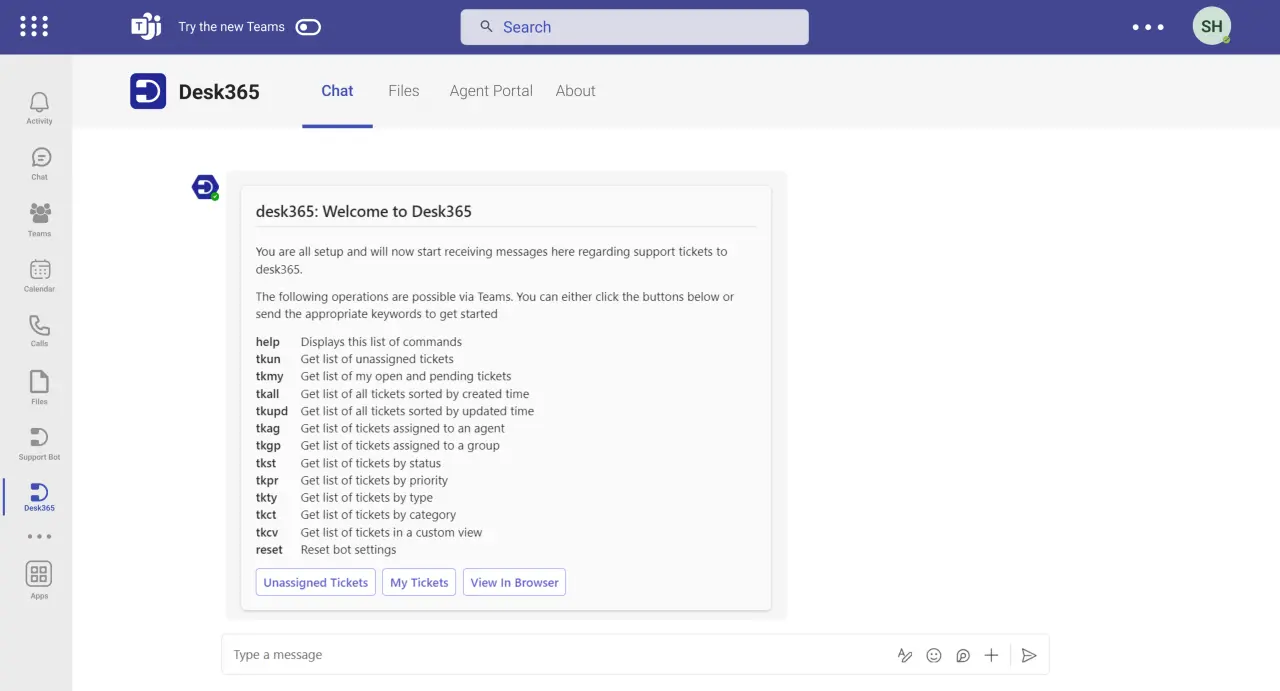1280x691 pixels.
Task: Toggle the Try the new Teams switch
Action: [308, 27]
